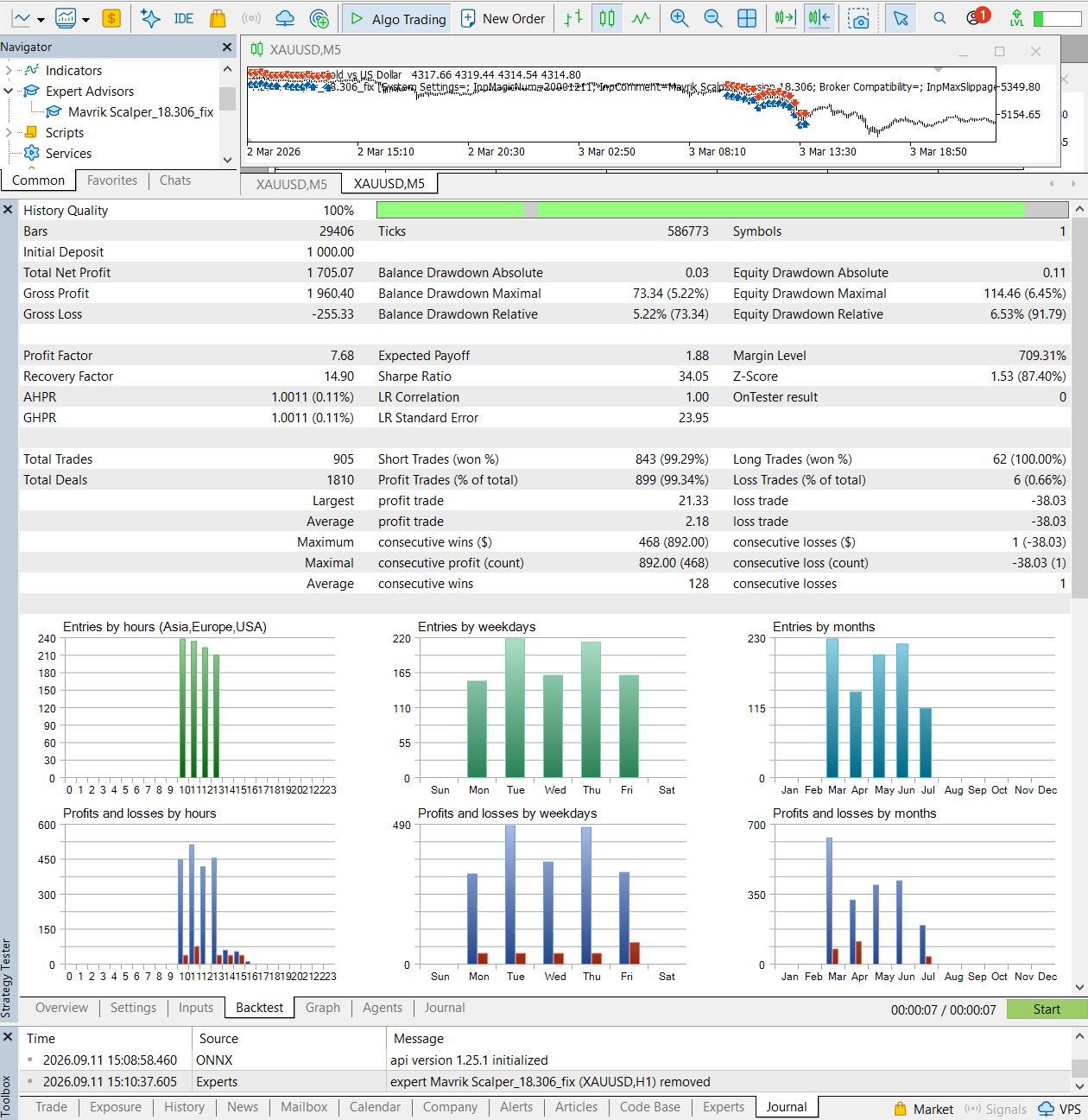Switch to Favorites tab in Navigator
Image resolution: width=1088 pixels, height=1120 pixels.
112,180
